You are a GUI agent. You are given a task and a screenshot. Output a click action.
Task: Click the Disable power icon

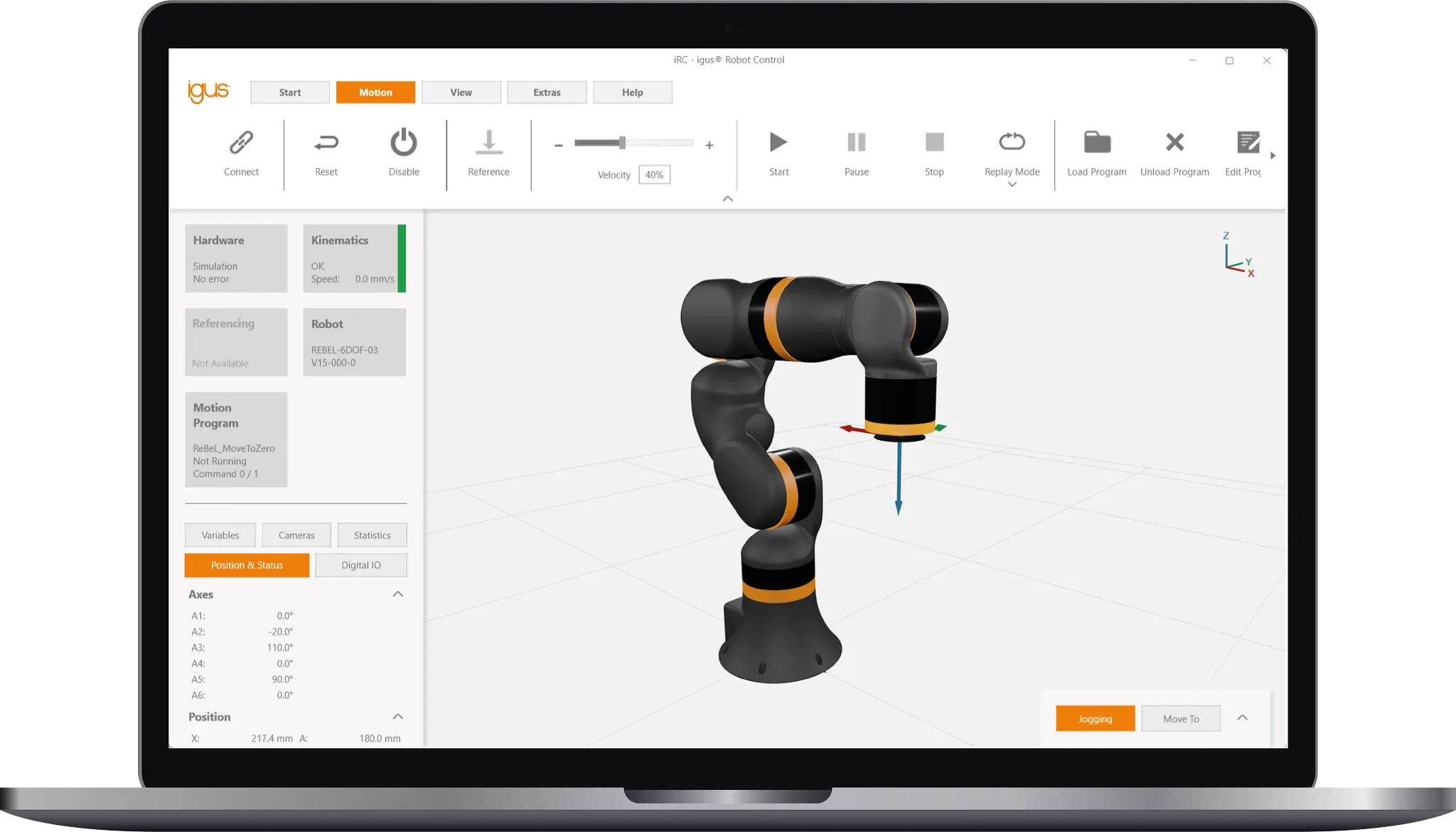pyautogui.click(x=404, y=142)
